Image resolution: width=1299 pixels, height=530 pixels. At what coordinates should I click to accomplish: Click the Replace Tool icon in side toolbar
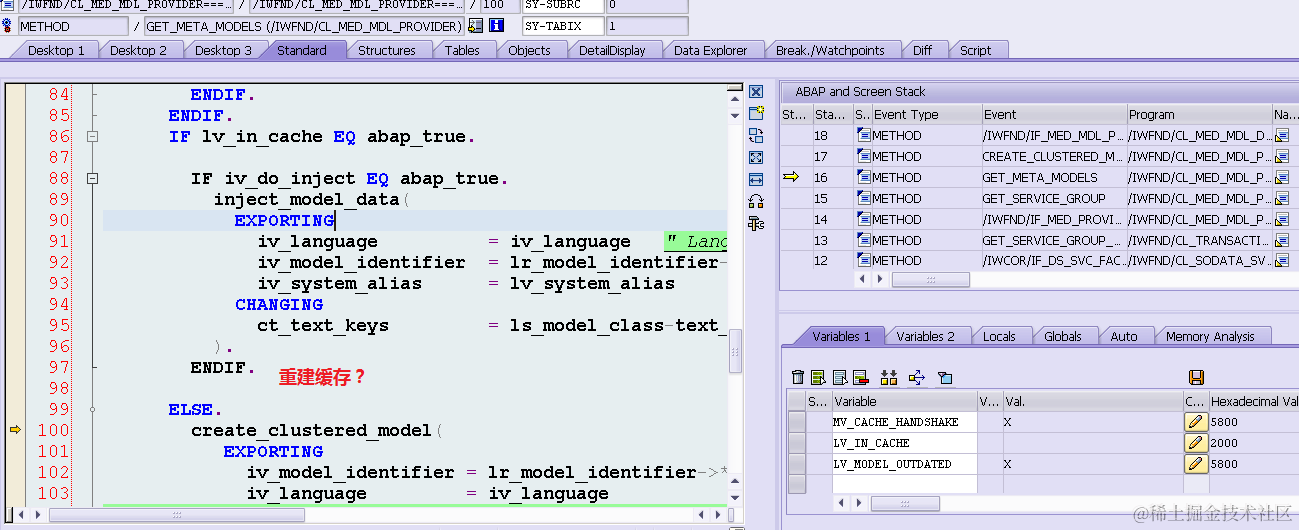point(756,136)
